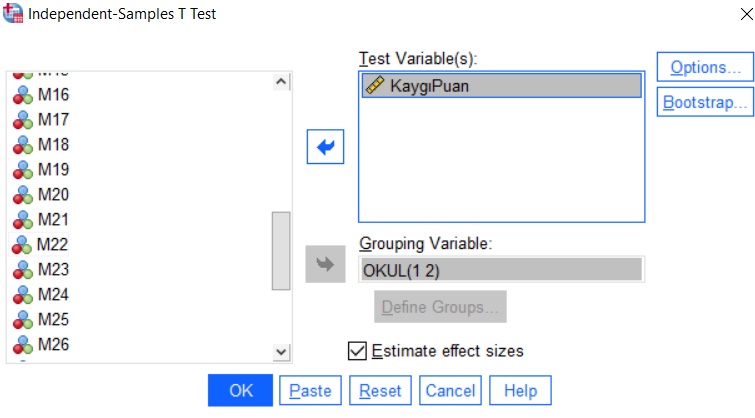Toggle the Estimate effect sizes checkbox
This screenshot has width=755, height=418.
[x=357, y=351]
